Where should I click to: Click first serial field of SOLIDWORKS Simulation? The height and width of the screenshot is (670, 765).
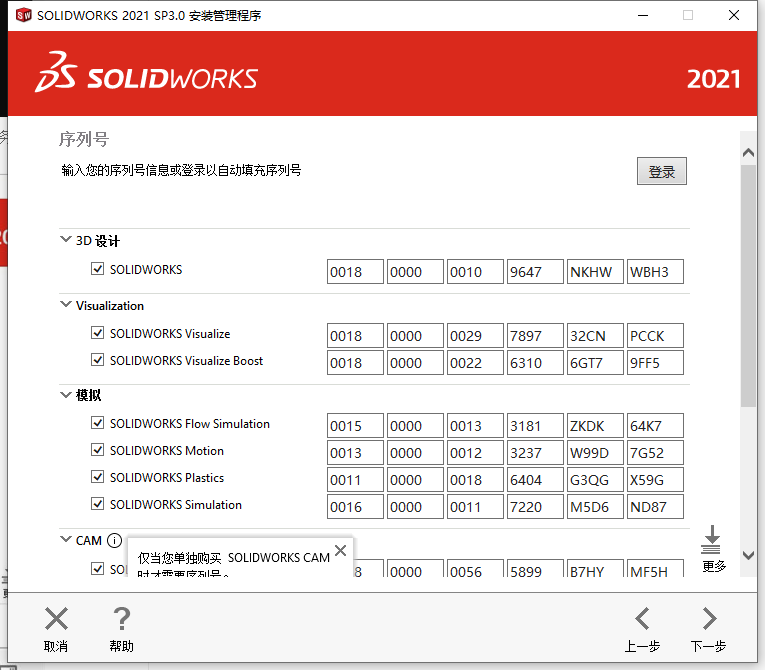point(355,506)
